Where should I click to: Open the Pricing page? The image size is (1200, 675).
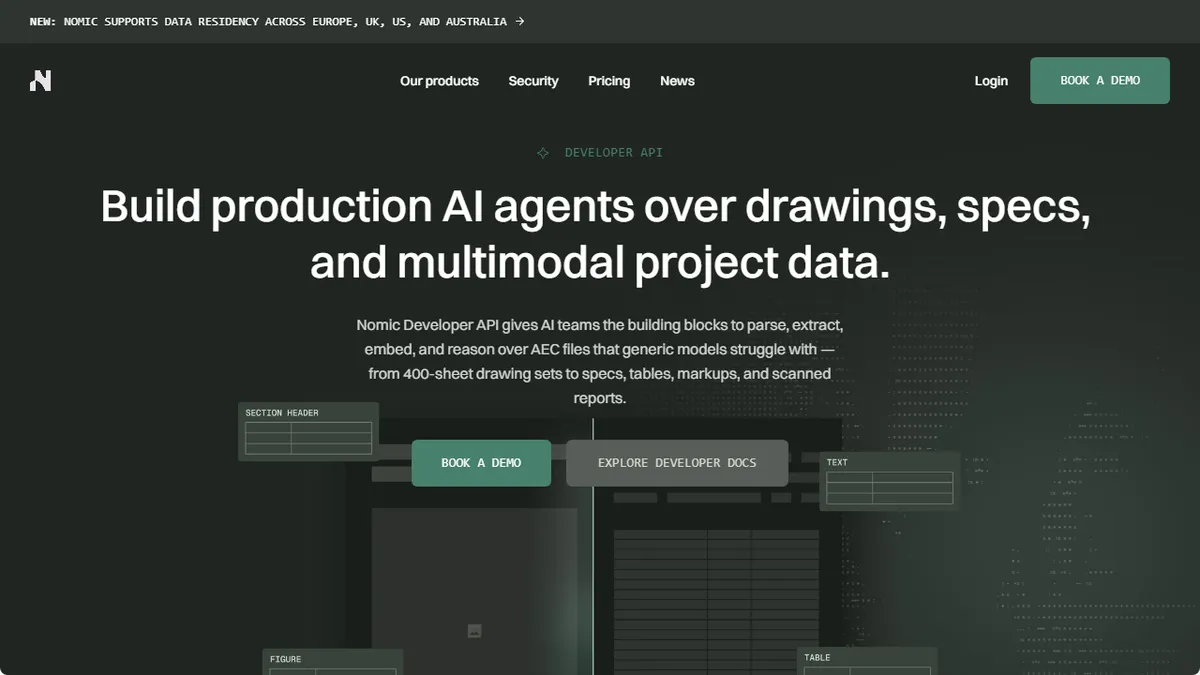tap(609, 81)
